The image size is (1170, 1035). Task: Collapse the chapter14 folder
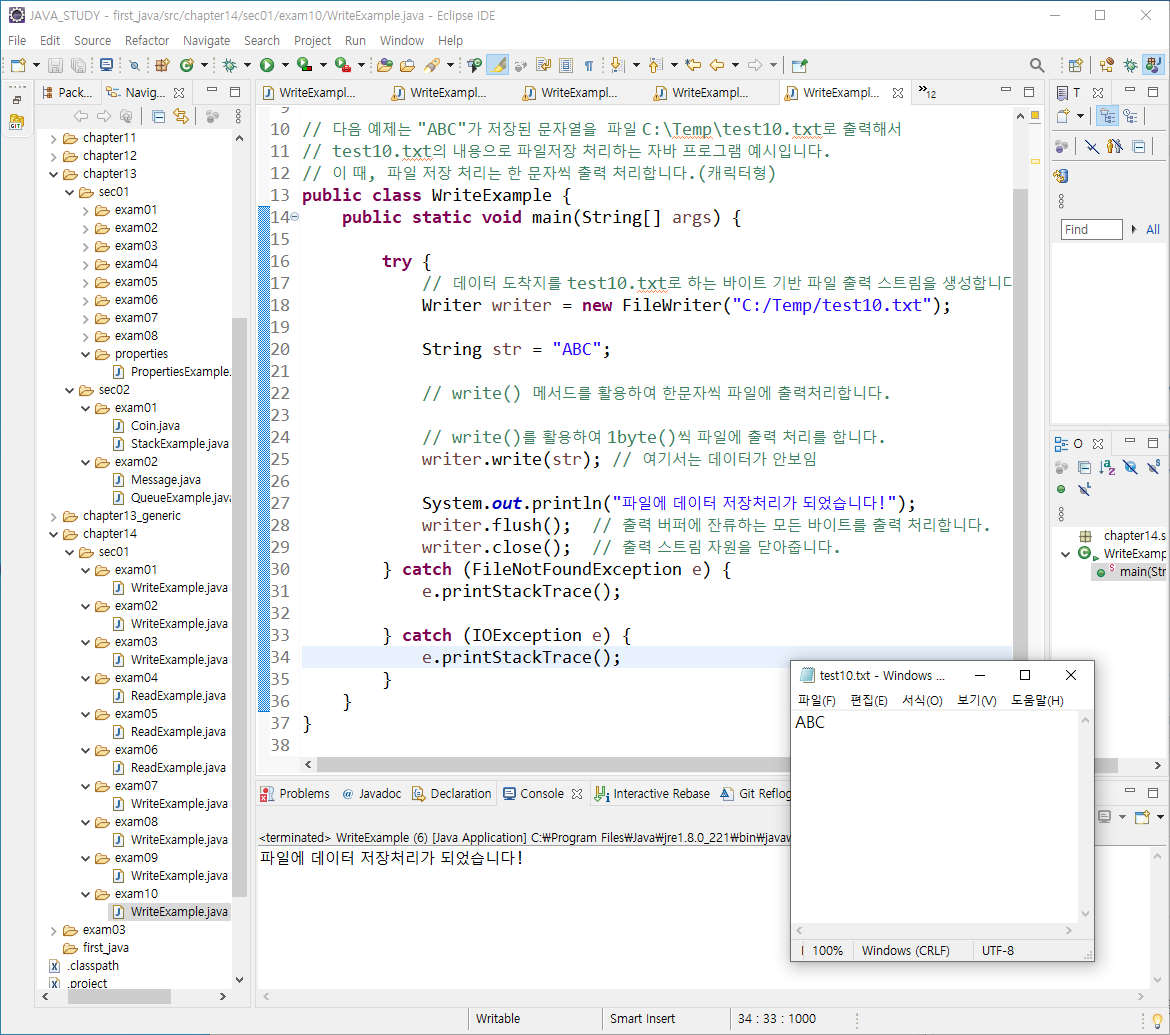point(54,534)
